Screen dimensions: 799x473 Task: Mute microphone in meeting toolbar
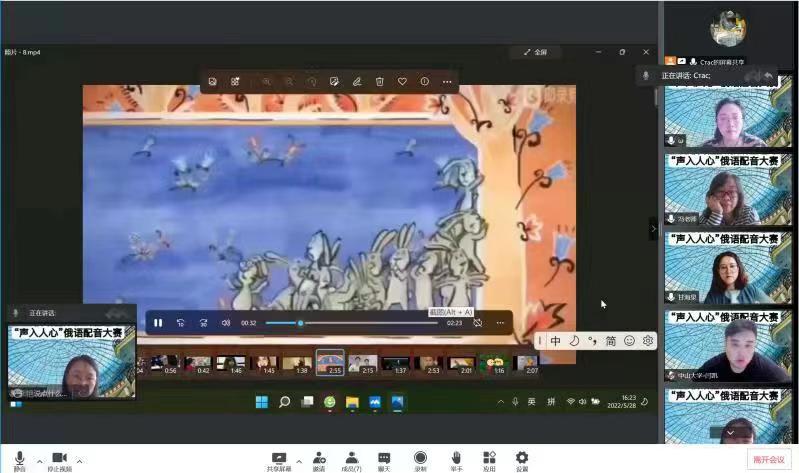[x=19, y=461]
